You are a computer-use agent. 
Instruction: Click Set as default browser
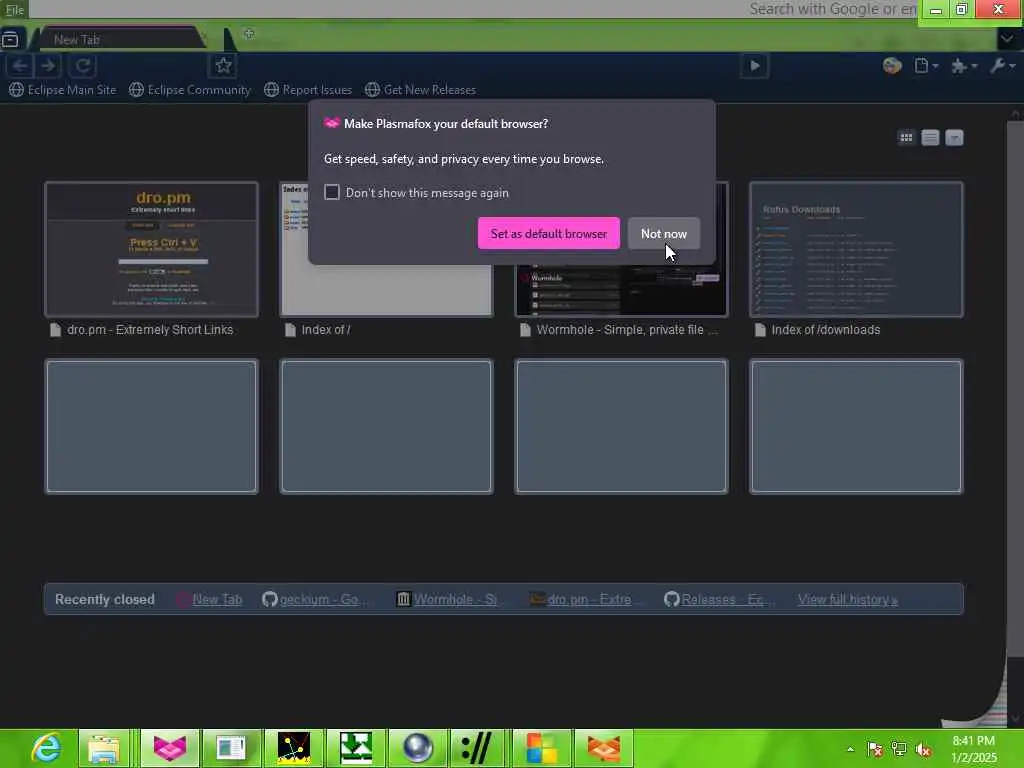[549, 233]
